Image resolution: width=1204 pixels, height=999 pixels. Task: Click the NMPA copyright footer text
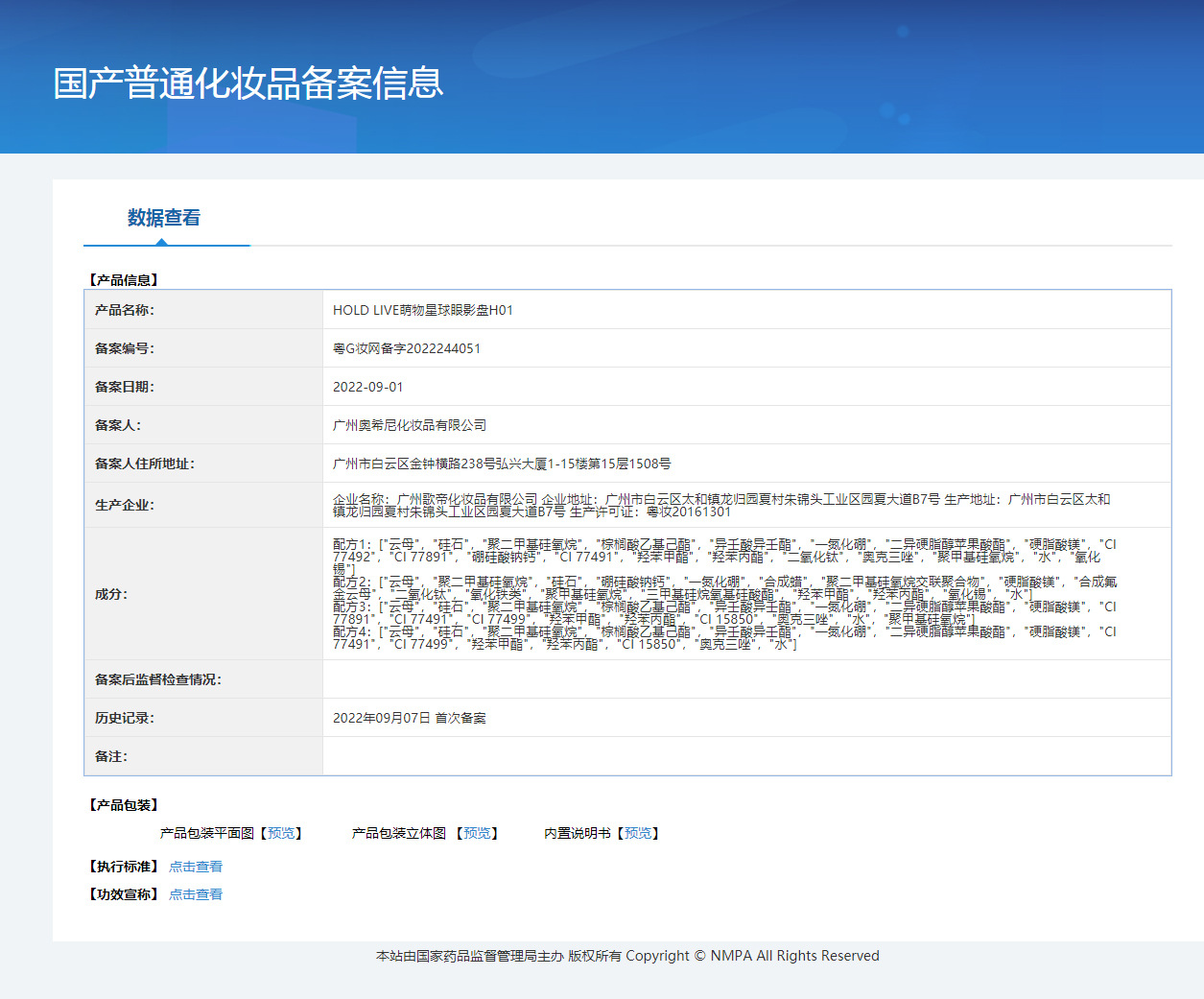(x=627, y=956)
